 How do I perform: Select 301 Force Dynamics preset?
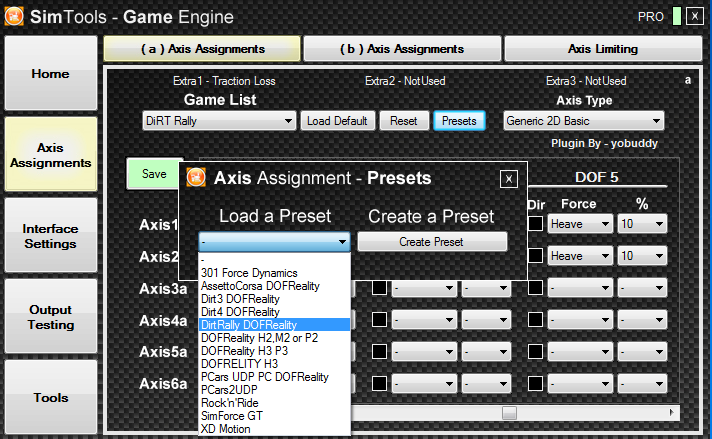pos(274,273)
